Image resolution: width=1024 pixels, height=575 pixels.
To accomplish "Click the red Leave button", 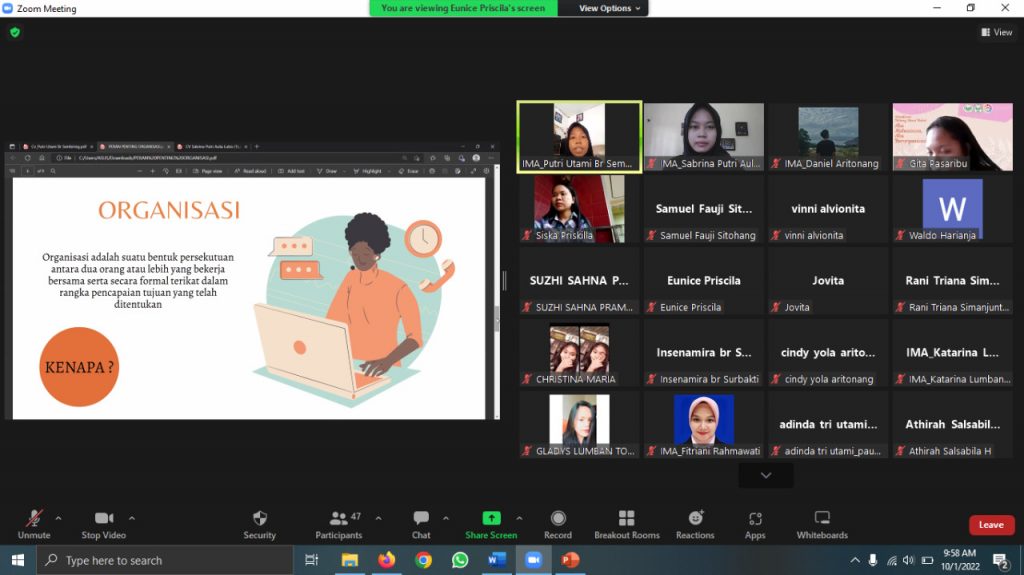I will 991,525.
